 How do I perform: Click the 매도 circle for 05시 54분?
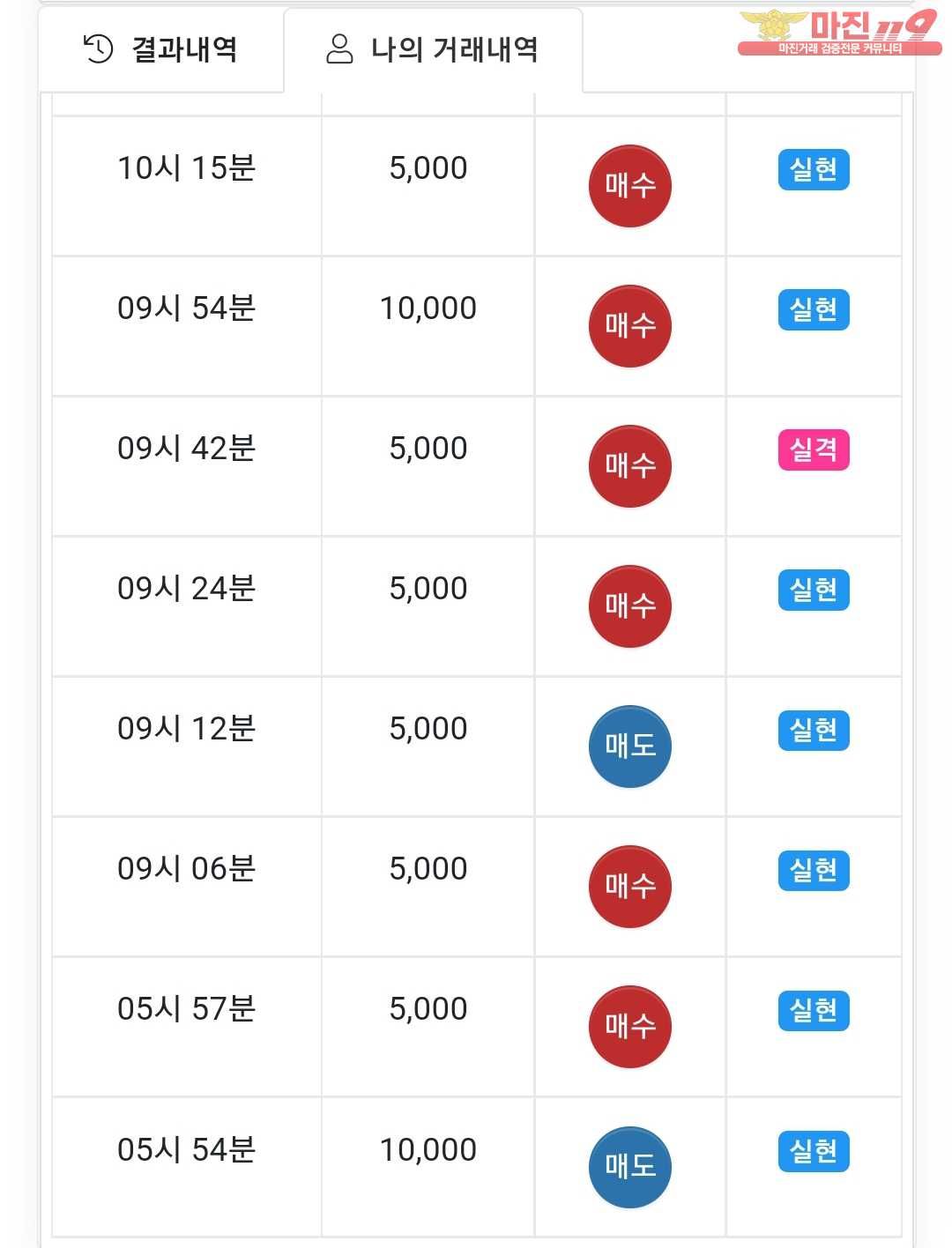(629, 1167)
